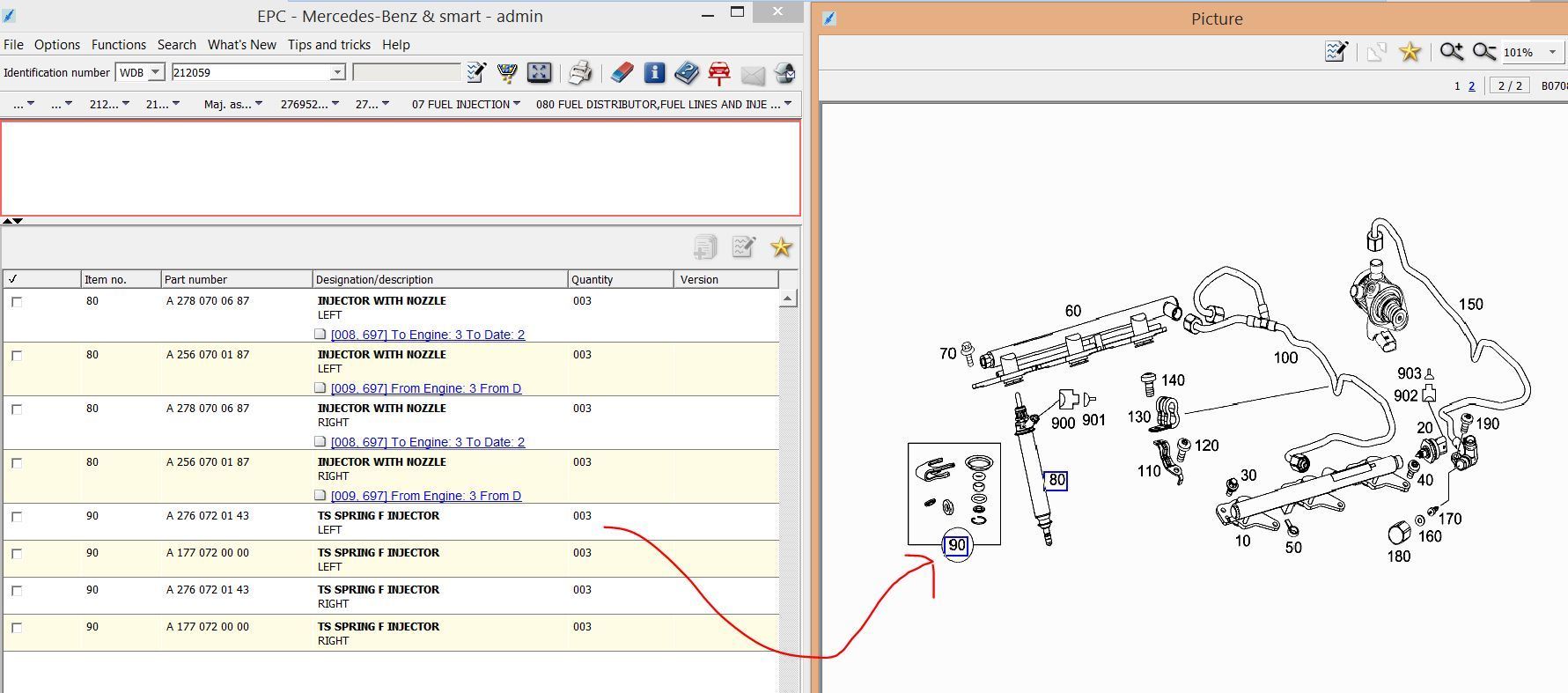Click zoom-out magnifier in Picture window
This screenshot has width=1568, height=693.
pos(1484,52)
